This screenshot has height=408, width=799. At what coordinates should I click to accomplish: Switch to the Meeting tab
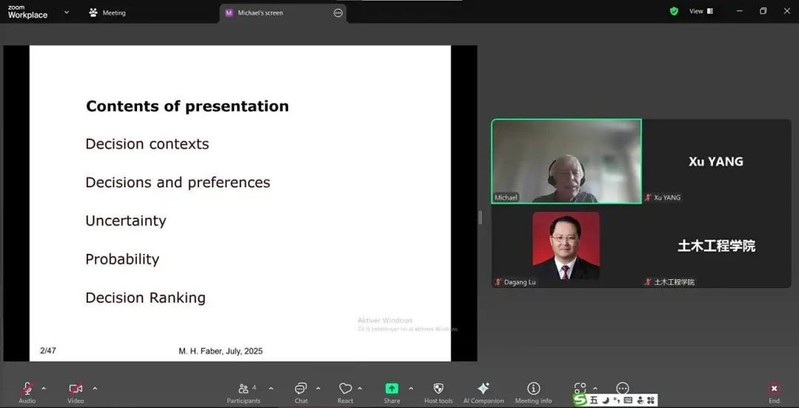108,13
